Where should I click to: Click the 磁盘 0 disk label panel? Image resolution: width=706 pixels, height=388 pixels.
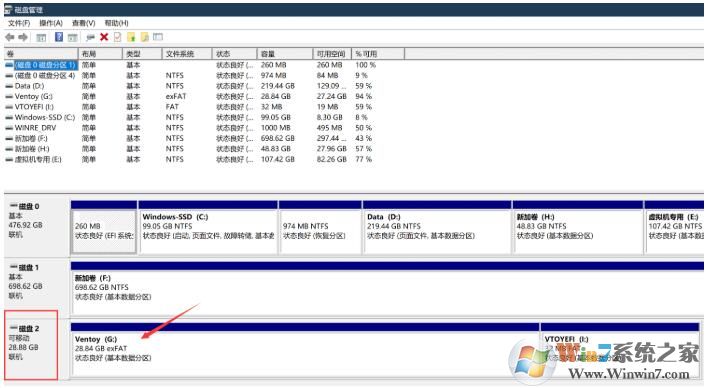37,227
